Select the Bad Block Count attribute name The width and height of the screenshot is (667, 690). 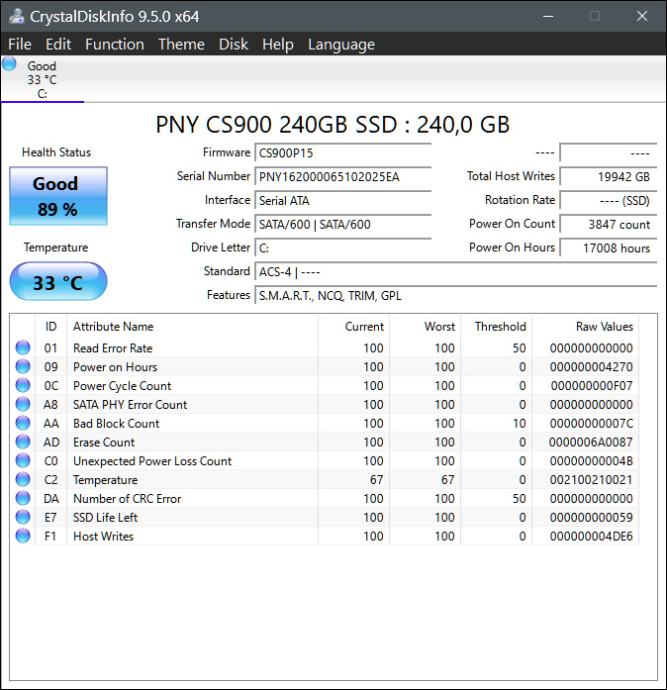pos(116,423)
